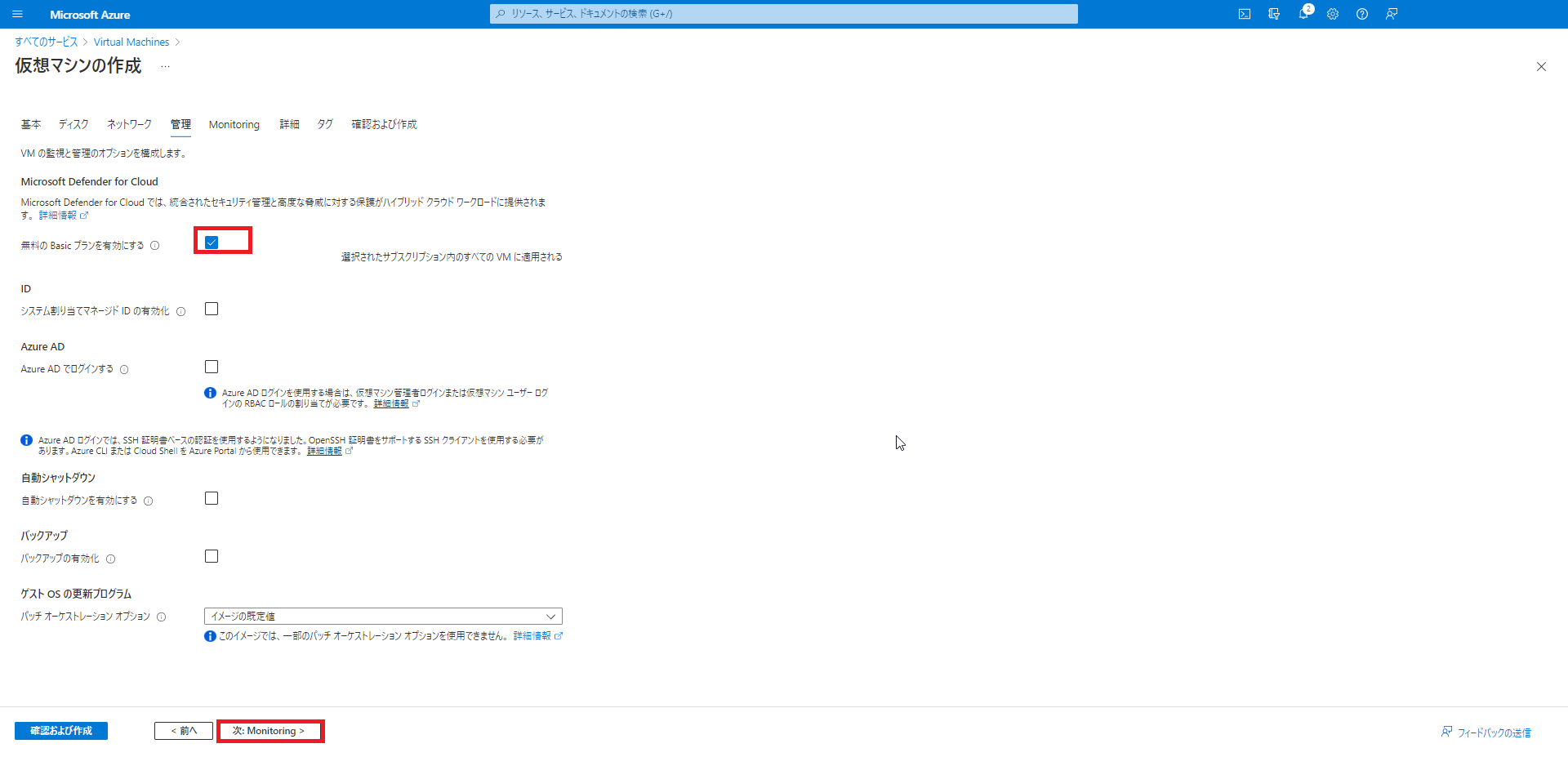Show info for 無料の Basic プラン
The width and height of the screenshot is (1568, 757).
point(154,246)
